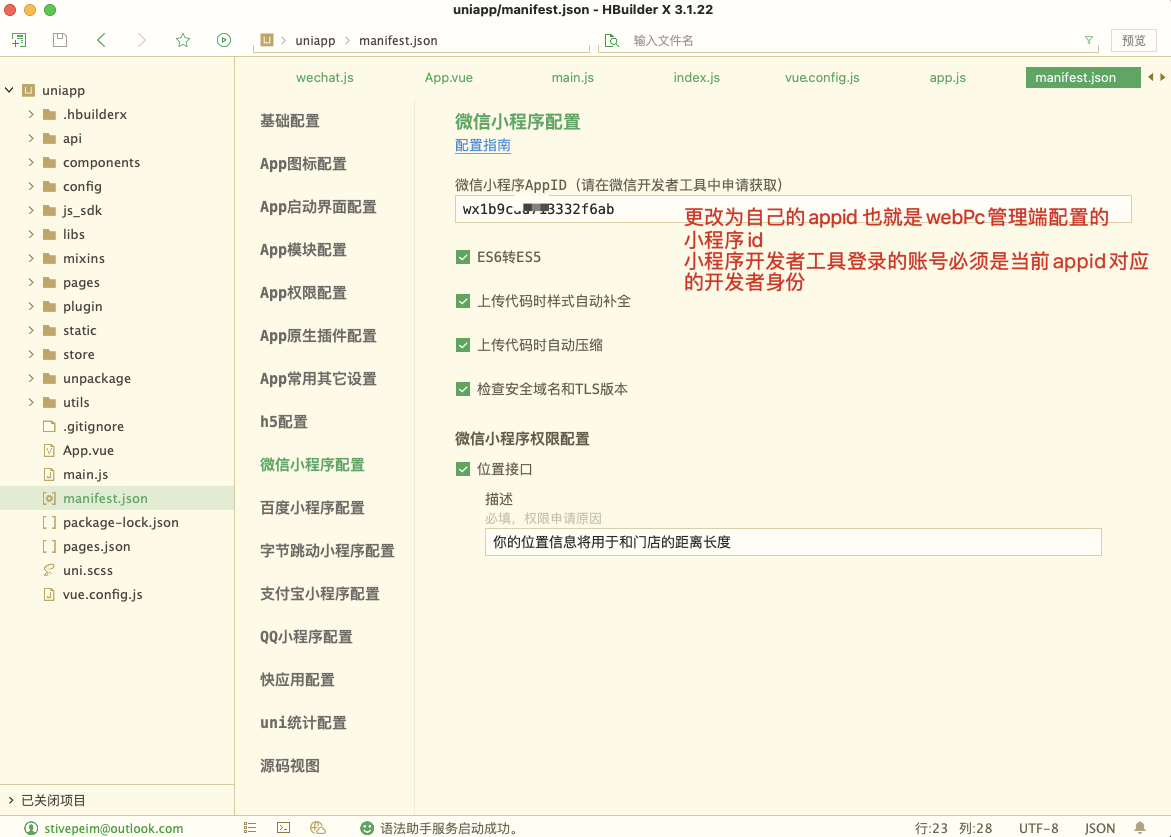The width and height of the screenshot is (1171, 837).
Task: Click the browser preview icon in status bar
Action: [317, 828]
